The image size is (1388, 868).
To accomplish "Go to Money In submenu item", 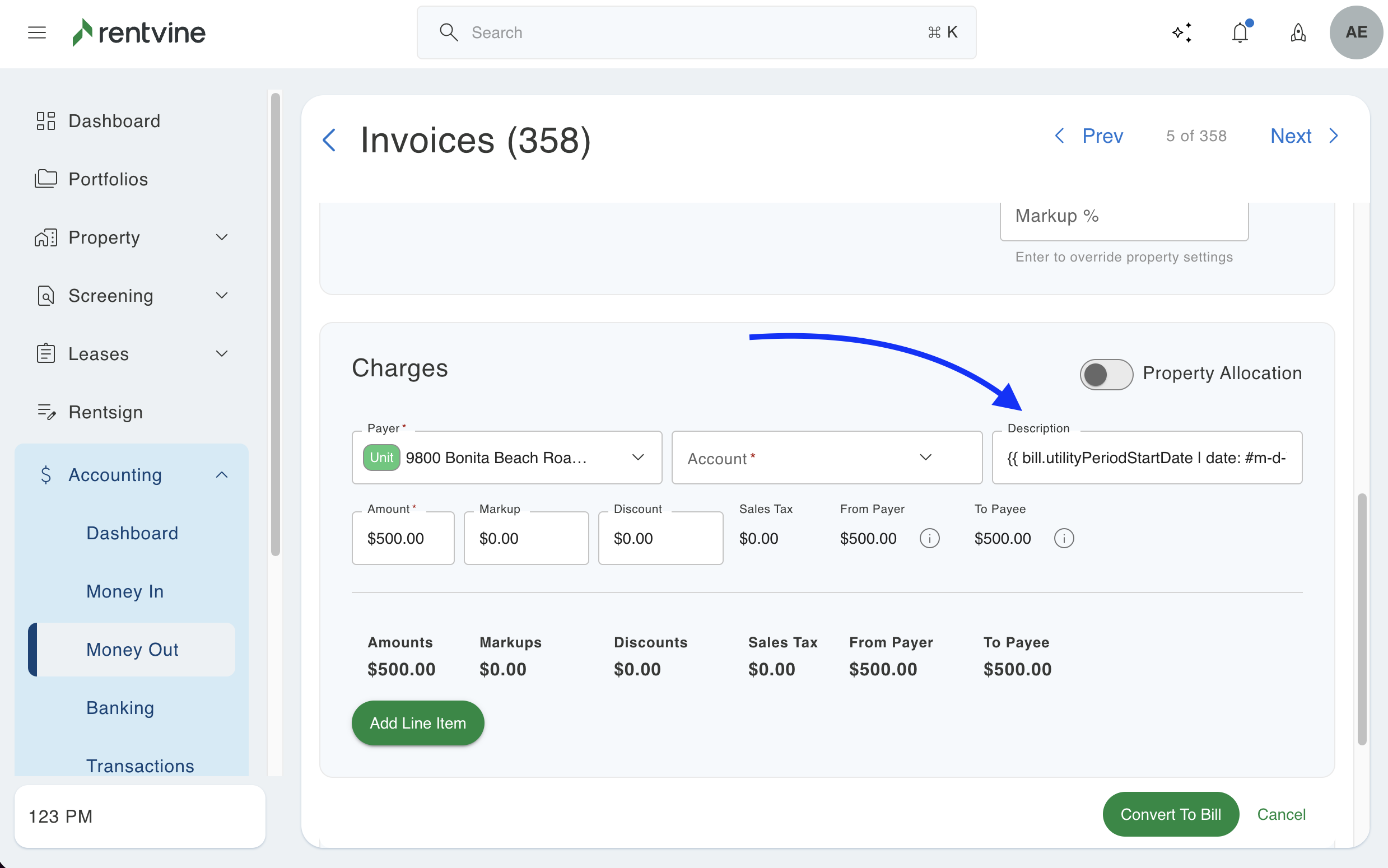I will coord(125,591).
